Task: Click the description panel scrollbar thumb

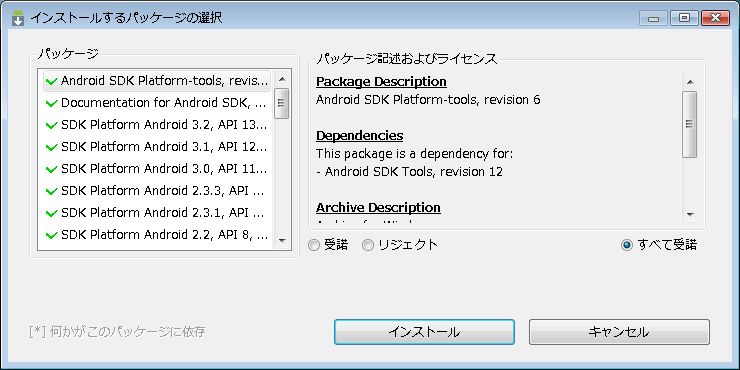Action: coord(690,124)
